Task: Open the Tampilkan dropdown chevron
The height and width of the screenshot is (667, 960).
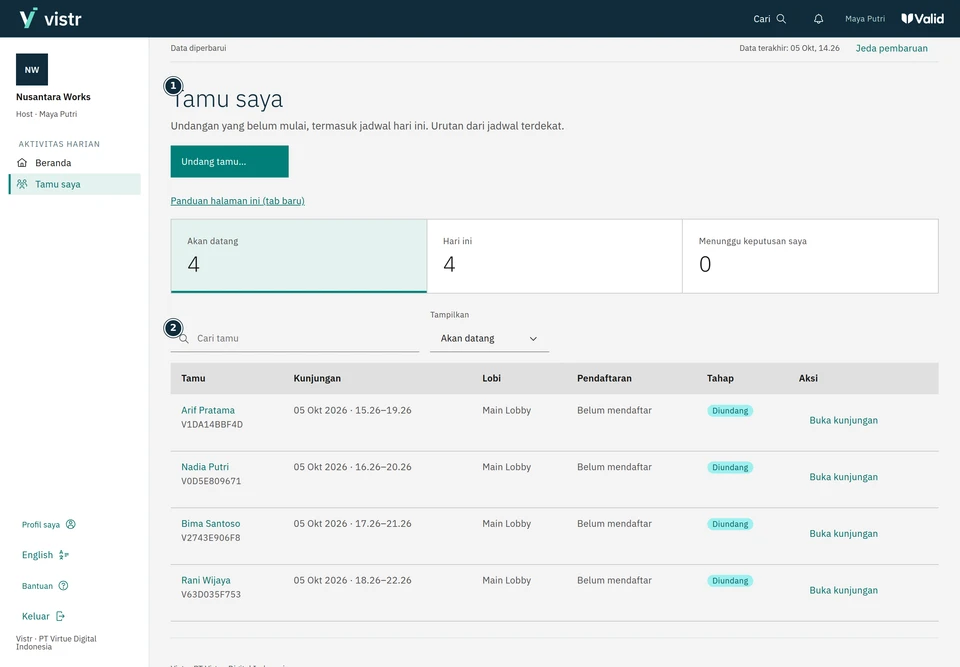Action: 533,339
